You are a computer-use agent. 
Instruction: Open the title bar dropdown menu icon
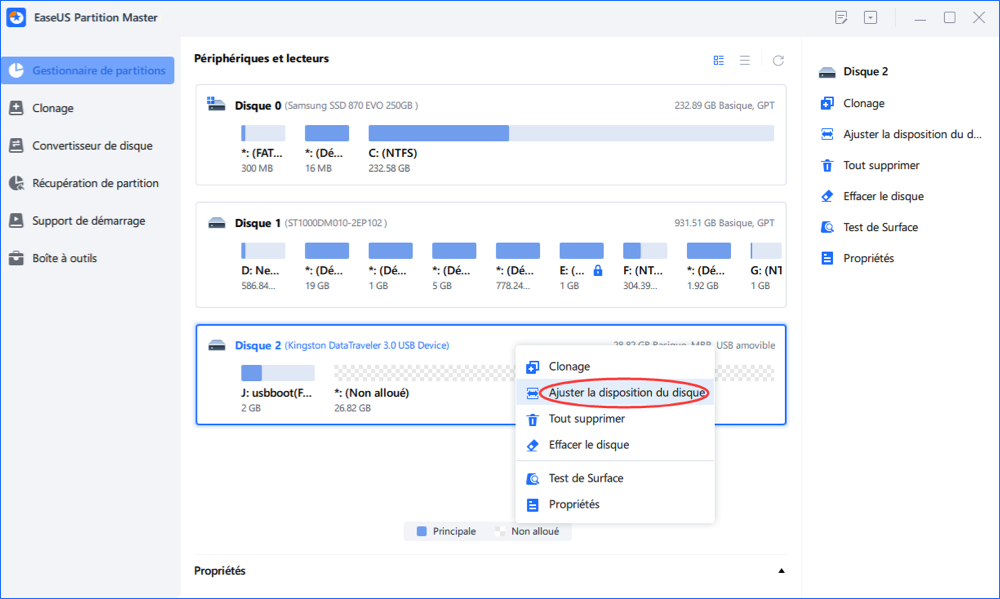click(x=871, y=18)
